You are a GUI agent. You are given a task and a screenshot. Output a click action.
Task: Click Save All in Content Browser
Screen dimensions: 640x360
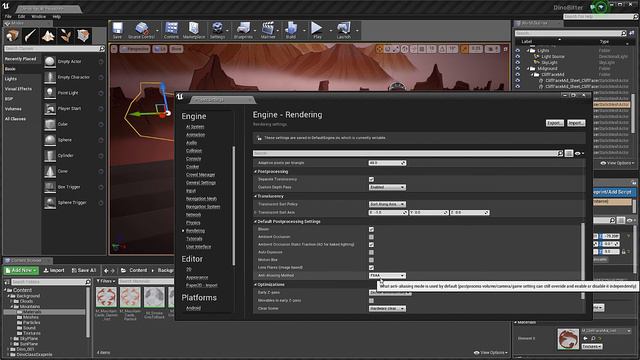[84, 270]
